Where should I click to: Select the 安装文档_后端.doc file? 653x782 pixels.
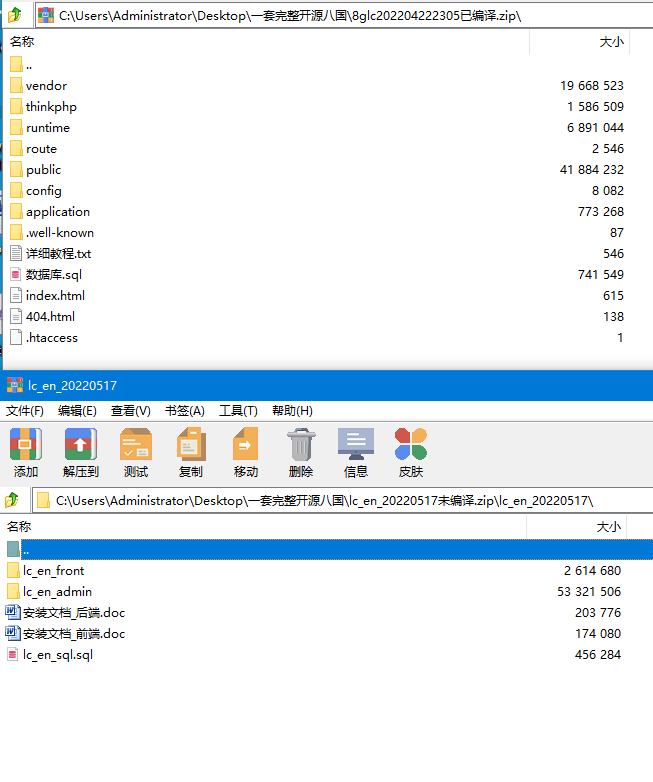click(74, 613)
